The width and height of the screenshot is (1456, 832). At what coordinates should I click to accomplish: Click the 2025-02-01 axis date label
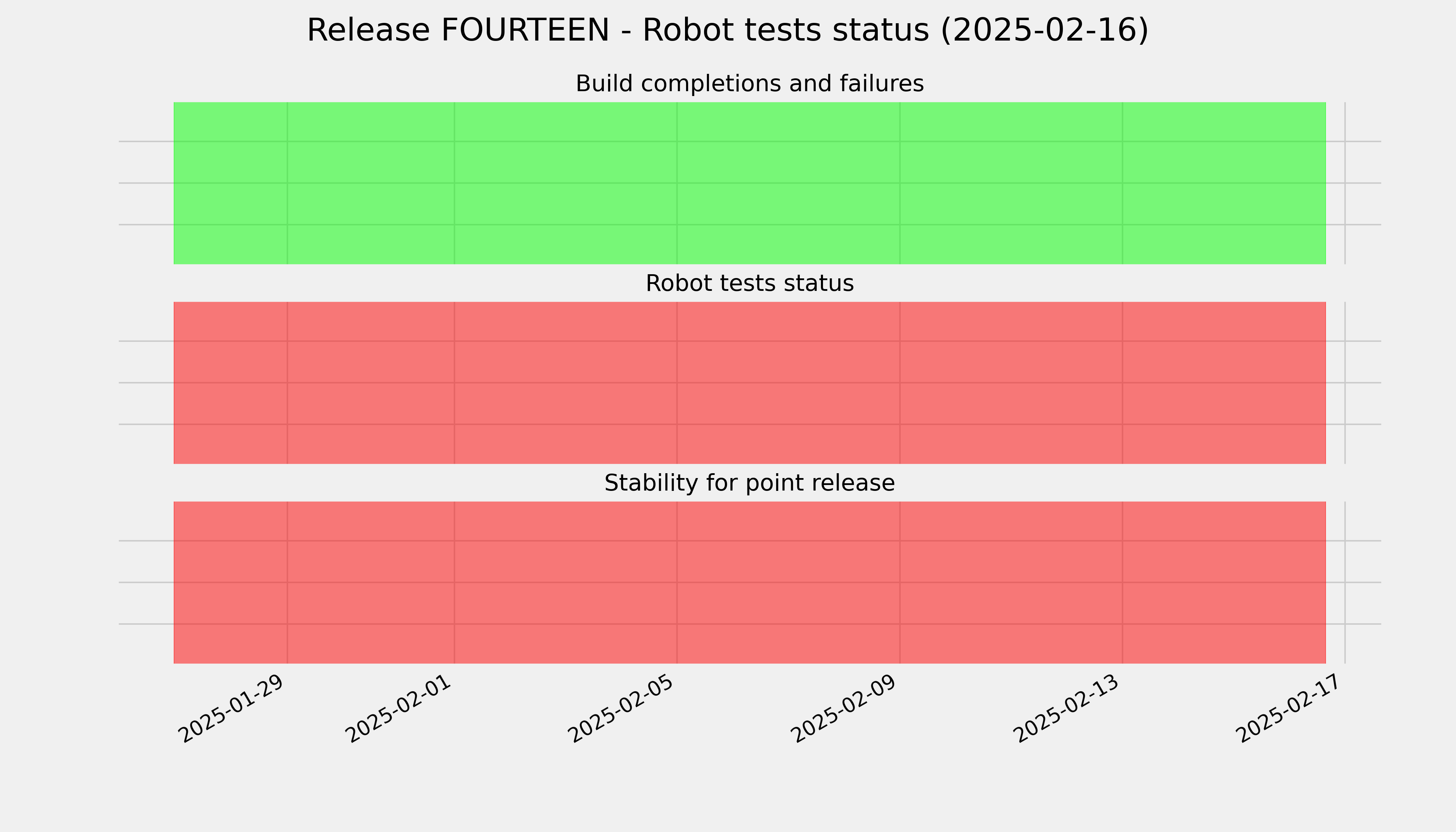[399, 709]
